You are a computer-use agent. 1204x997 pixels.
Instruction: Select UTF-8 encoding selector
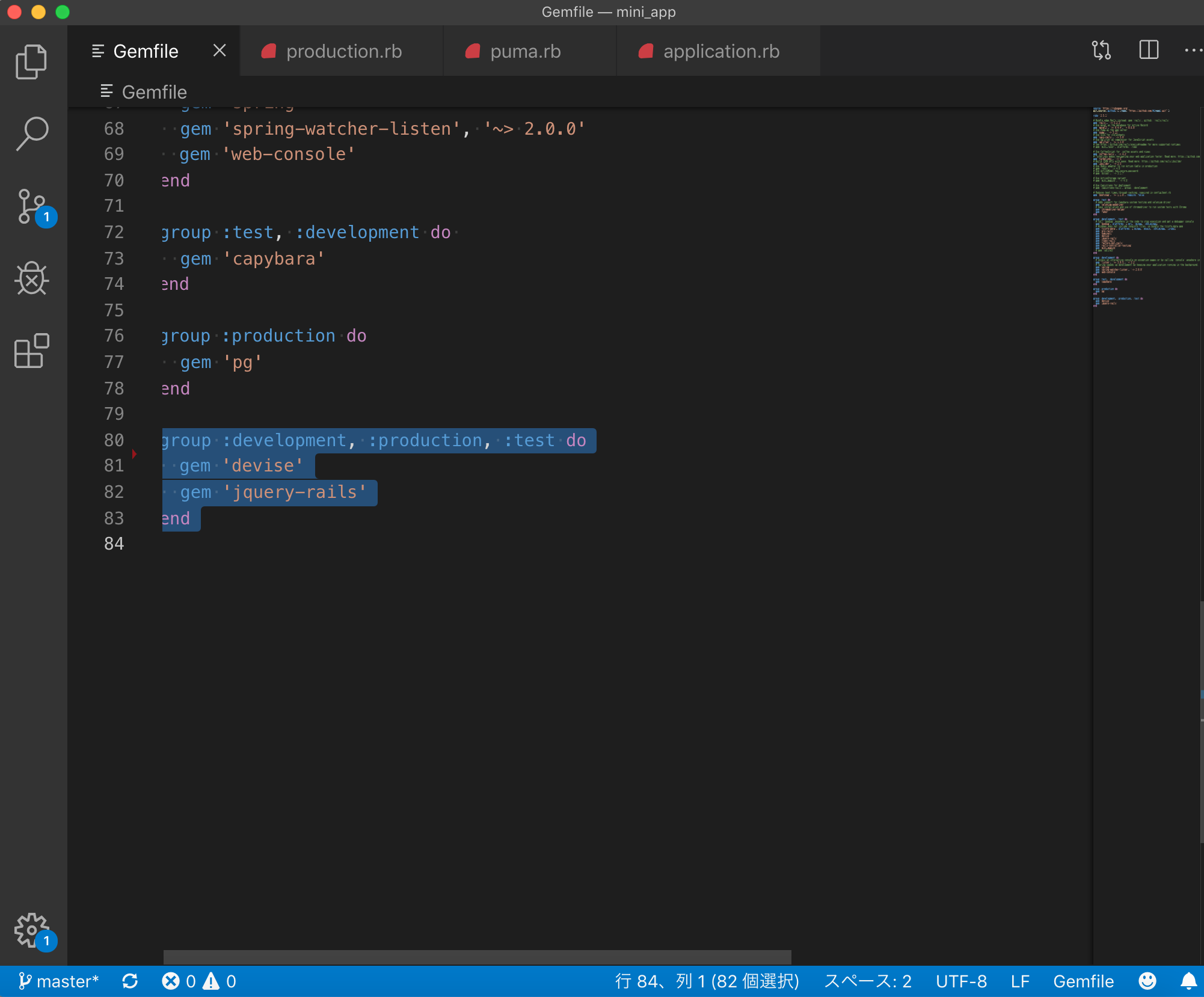[x=961, y=981]
